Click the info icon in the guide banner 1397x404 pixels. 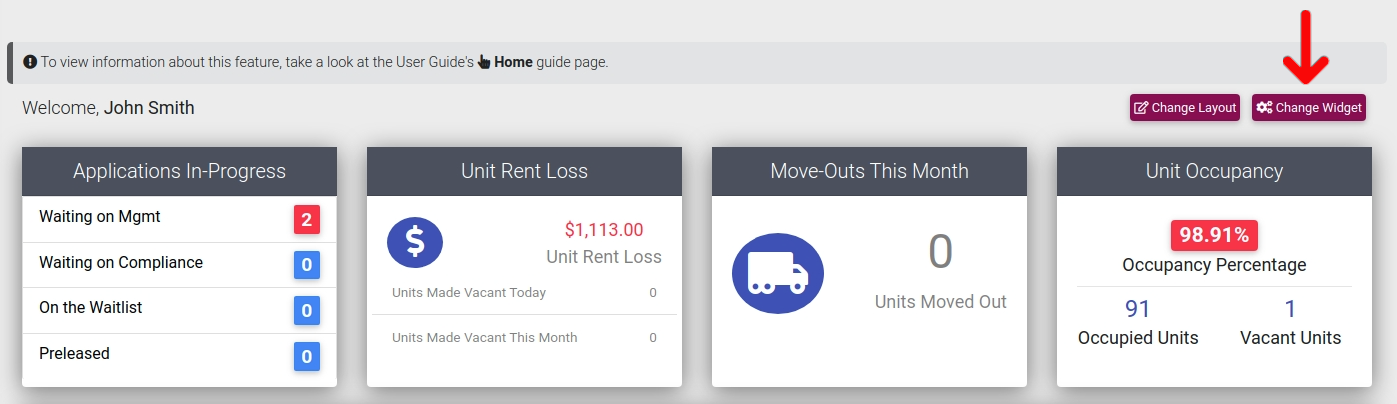[x=30, y=62]
